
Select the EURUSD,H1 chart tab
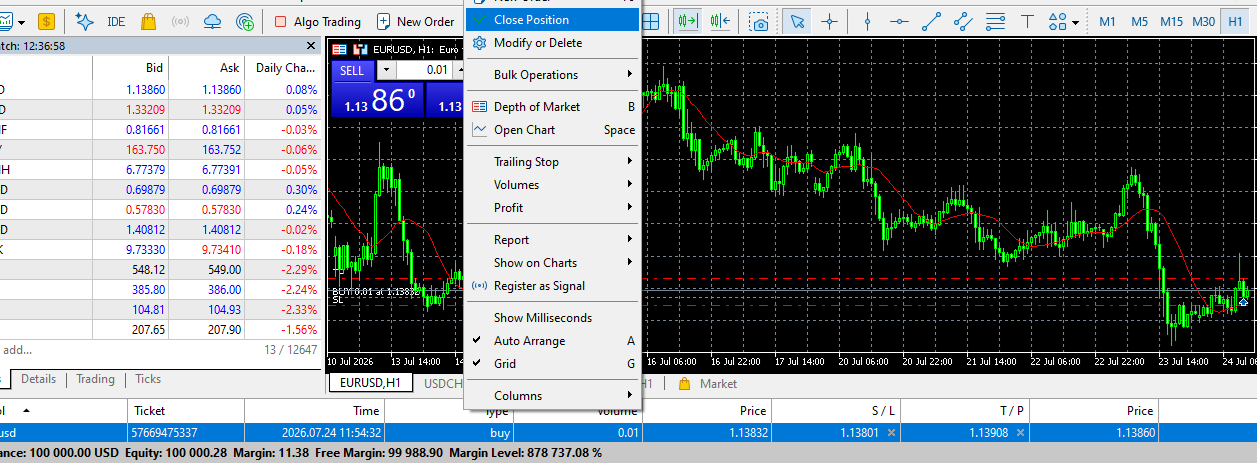coord(370,383)
